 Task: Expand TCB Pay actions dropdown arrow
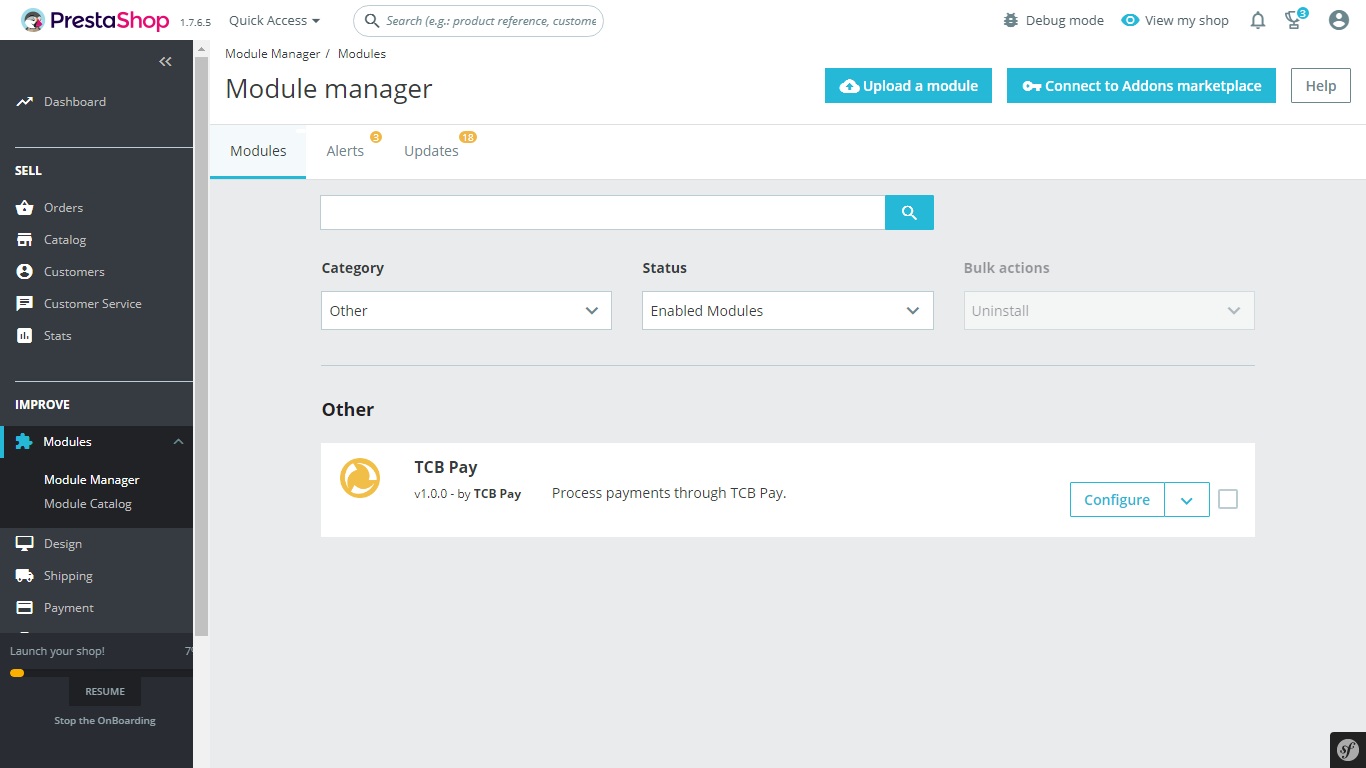click(1187, 500)
